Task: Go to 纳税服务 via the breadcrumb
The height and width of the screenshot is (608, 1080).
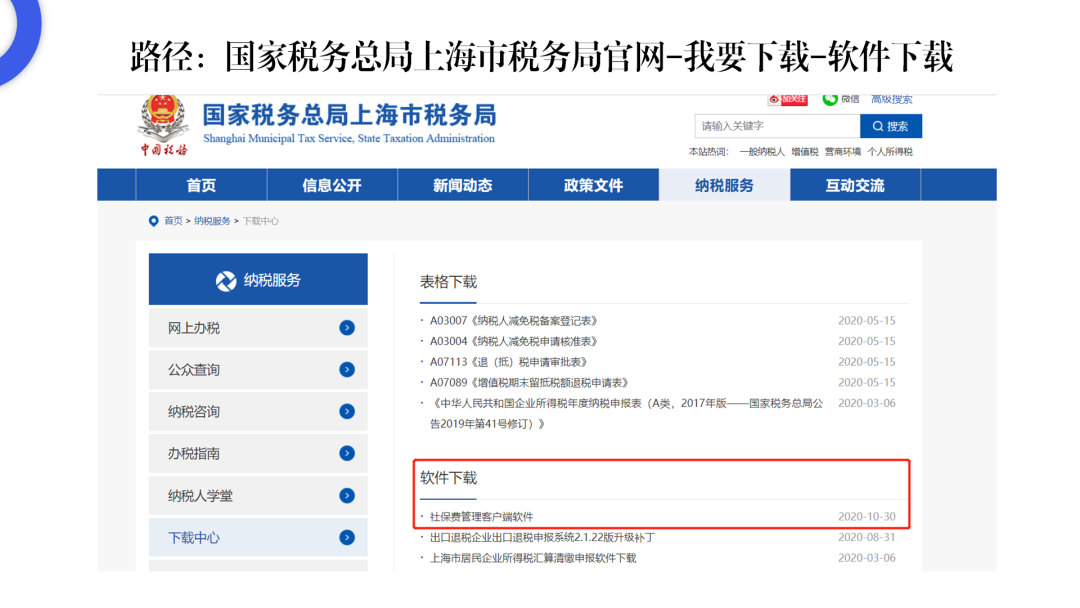Action: pos(212,221)
